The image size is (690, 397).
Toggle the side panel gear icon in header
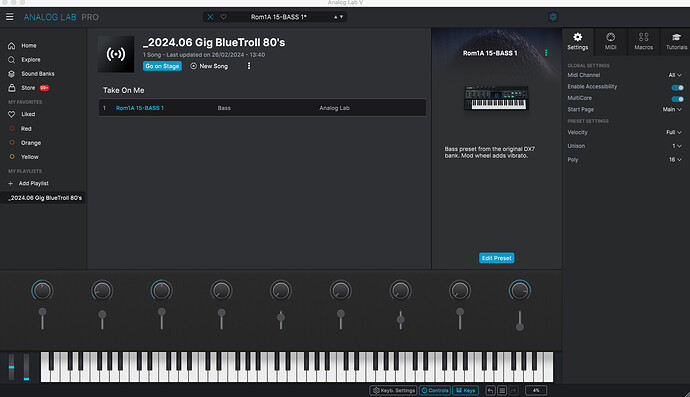coord(553,17)
